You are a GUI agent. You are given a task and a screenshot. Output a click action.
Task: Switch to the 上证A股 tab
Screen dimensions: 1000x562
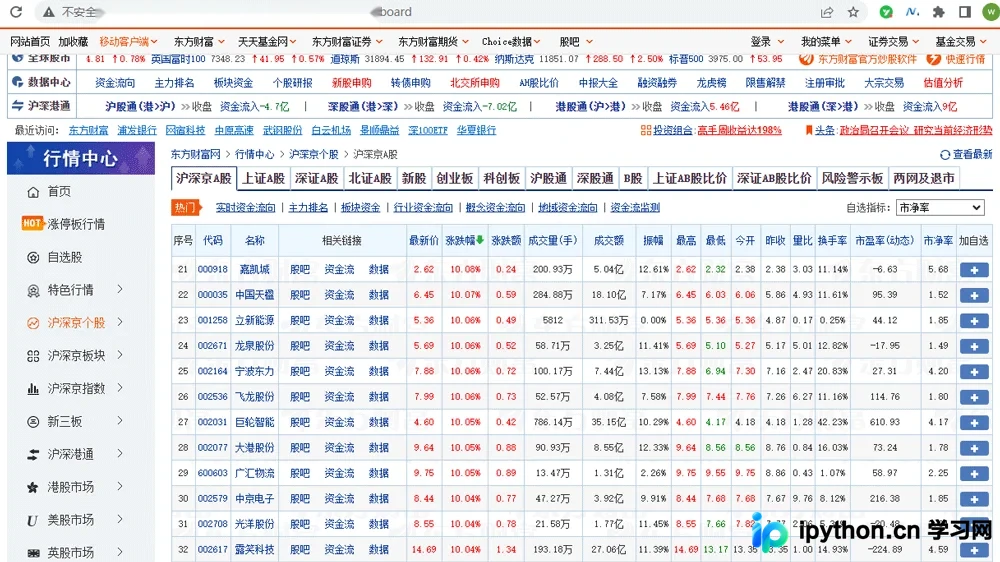pos(263,179)
